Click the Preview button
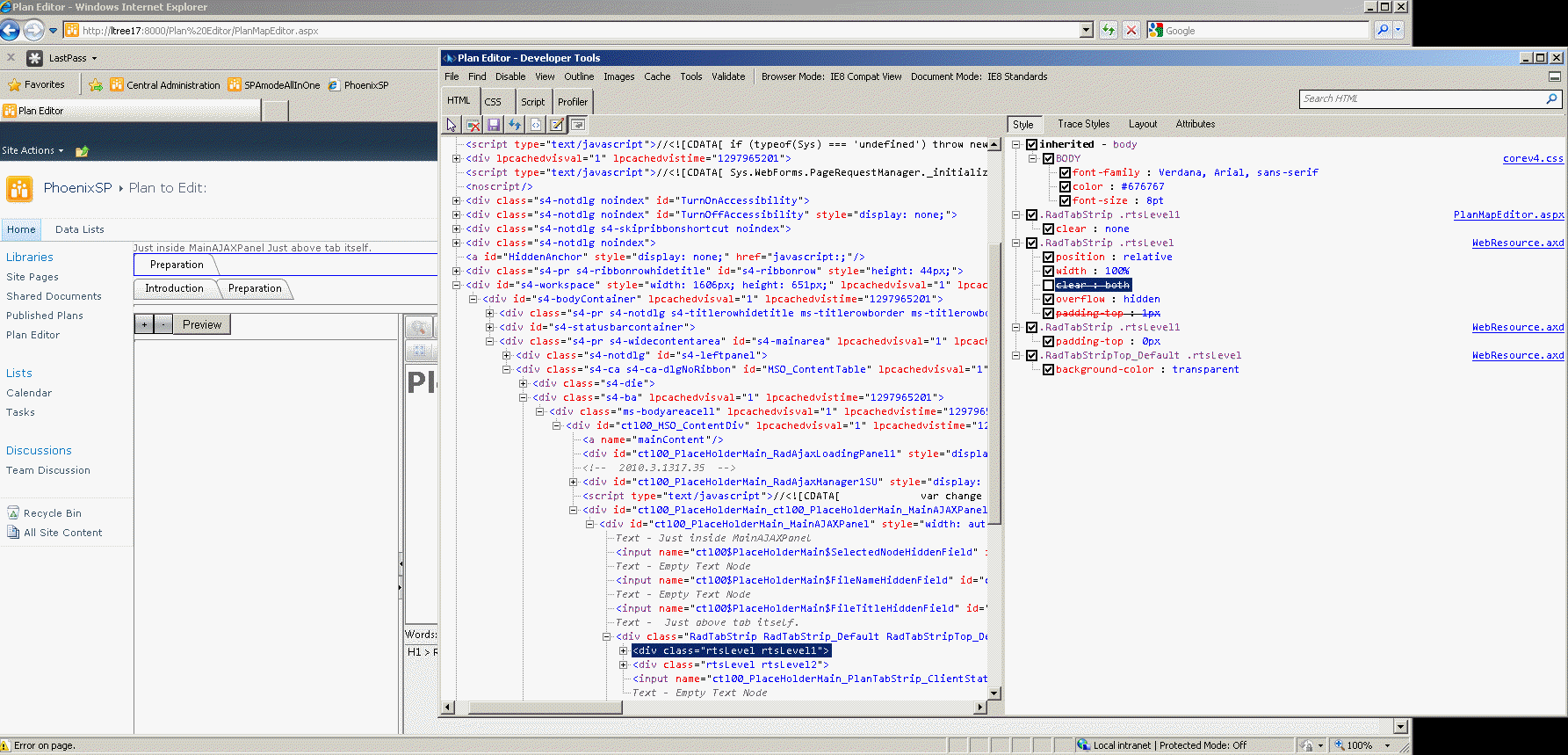 point(202,324)
